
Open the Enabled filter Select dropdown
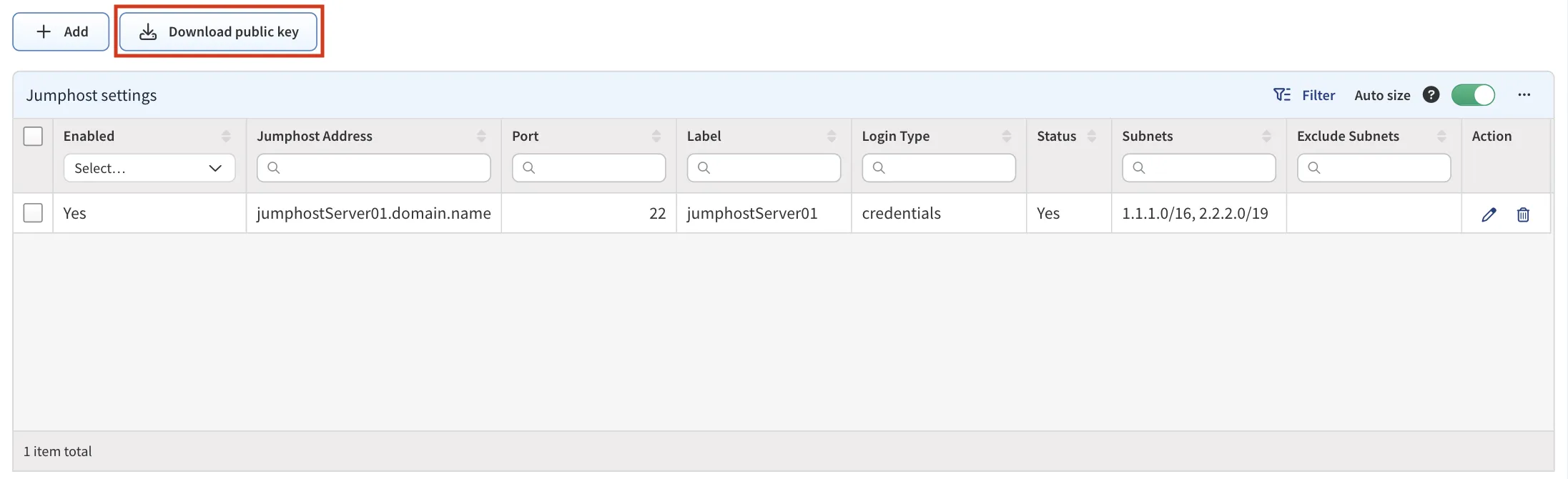coord(149,168)
